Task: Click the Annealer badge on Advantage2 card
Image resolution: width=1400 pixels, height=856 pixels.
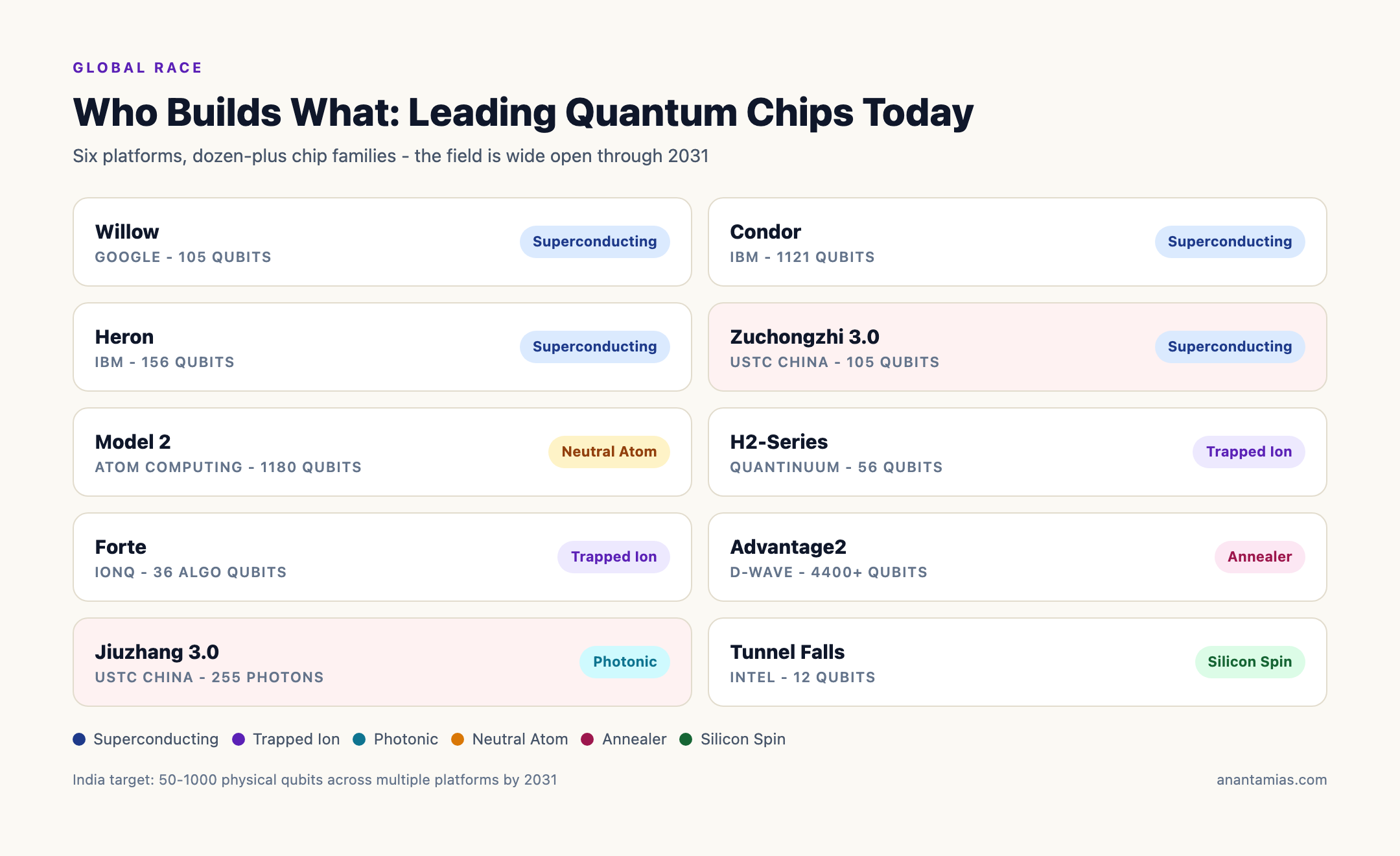Action: tap(1259, 557)
